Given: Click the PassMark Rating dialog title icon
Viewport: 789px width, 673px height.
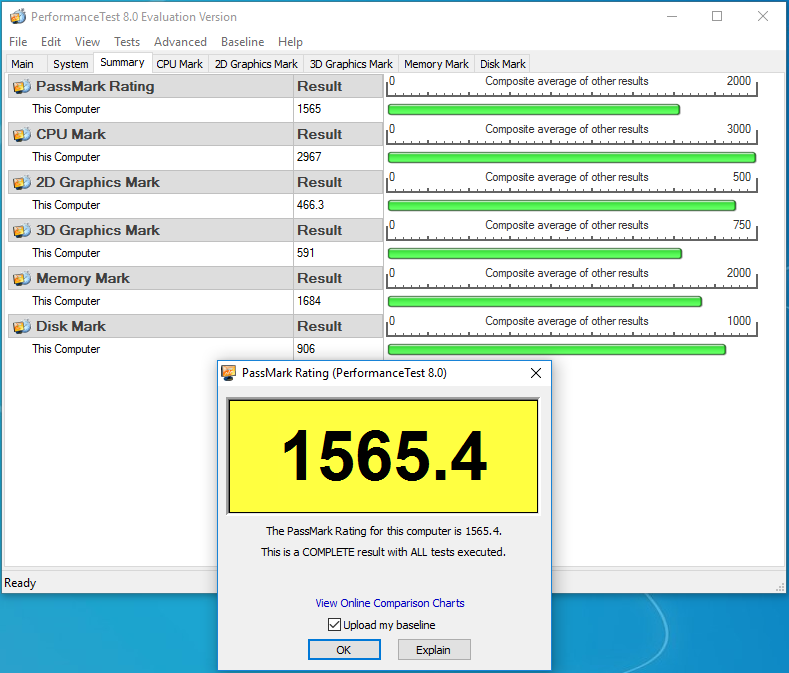Looking at the screenshot, I should [x=229, y=373].
